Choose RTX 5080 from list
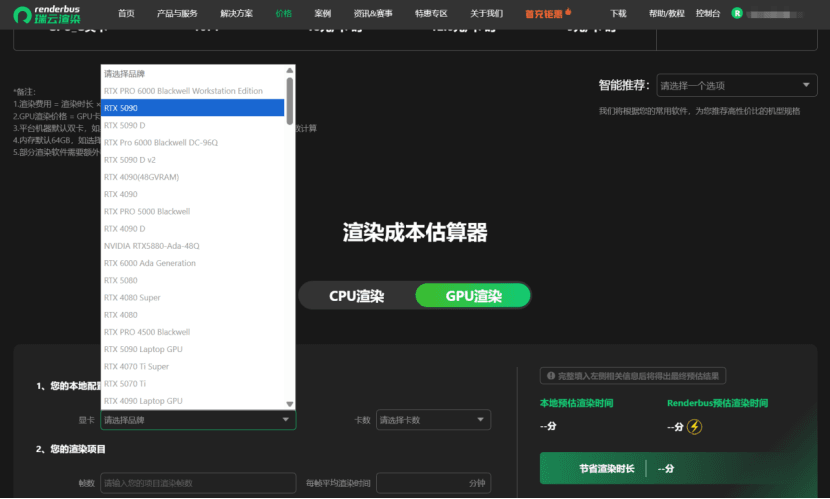830x499 pixels. tap(193, 280)
